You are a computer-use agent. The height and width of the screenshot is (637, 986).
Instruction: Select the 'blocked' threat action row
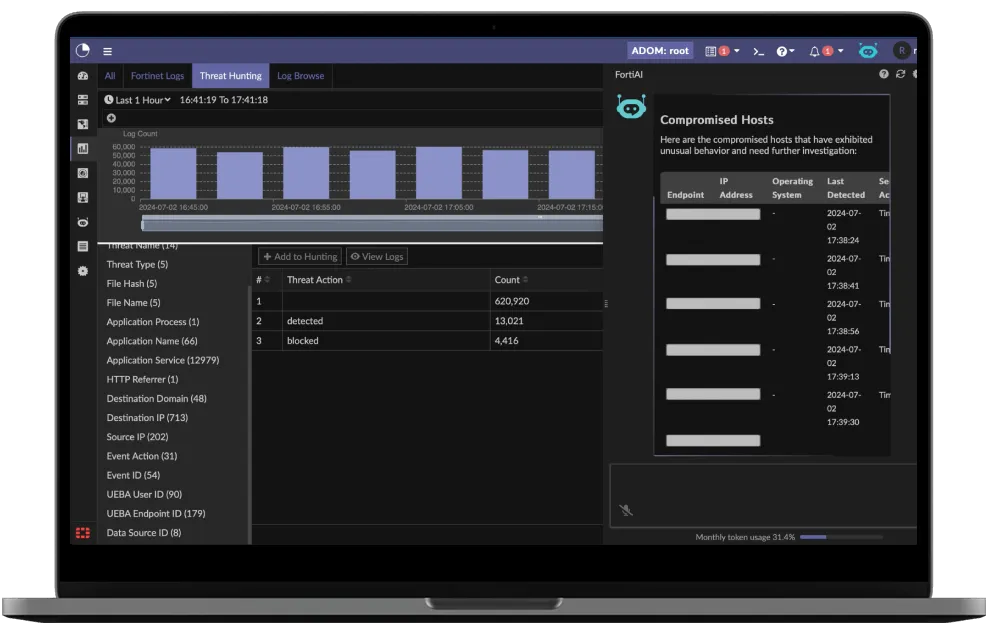(428, 341)
